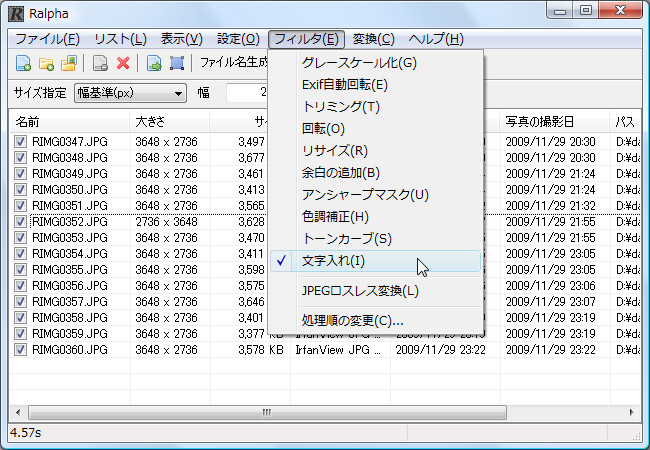Click the 2009/11/29 21:32 capture date cell
Viewport: 650px width, 450px height.
551,206
